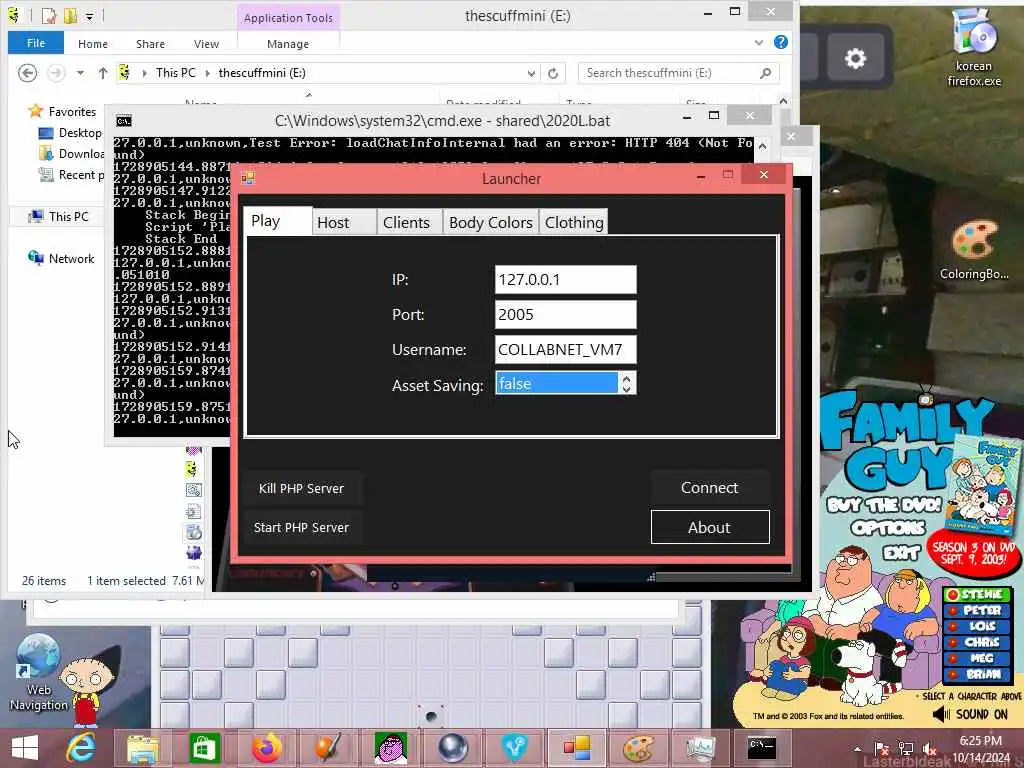Image resolution: width=1024 pixels, height=768 pixels.
Task: Select the Body Colors tab
Action: (490, 222)
